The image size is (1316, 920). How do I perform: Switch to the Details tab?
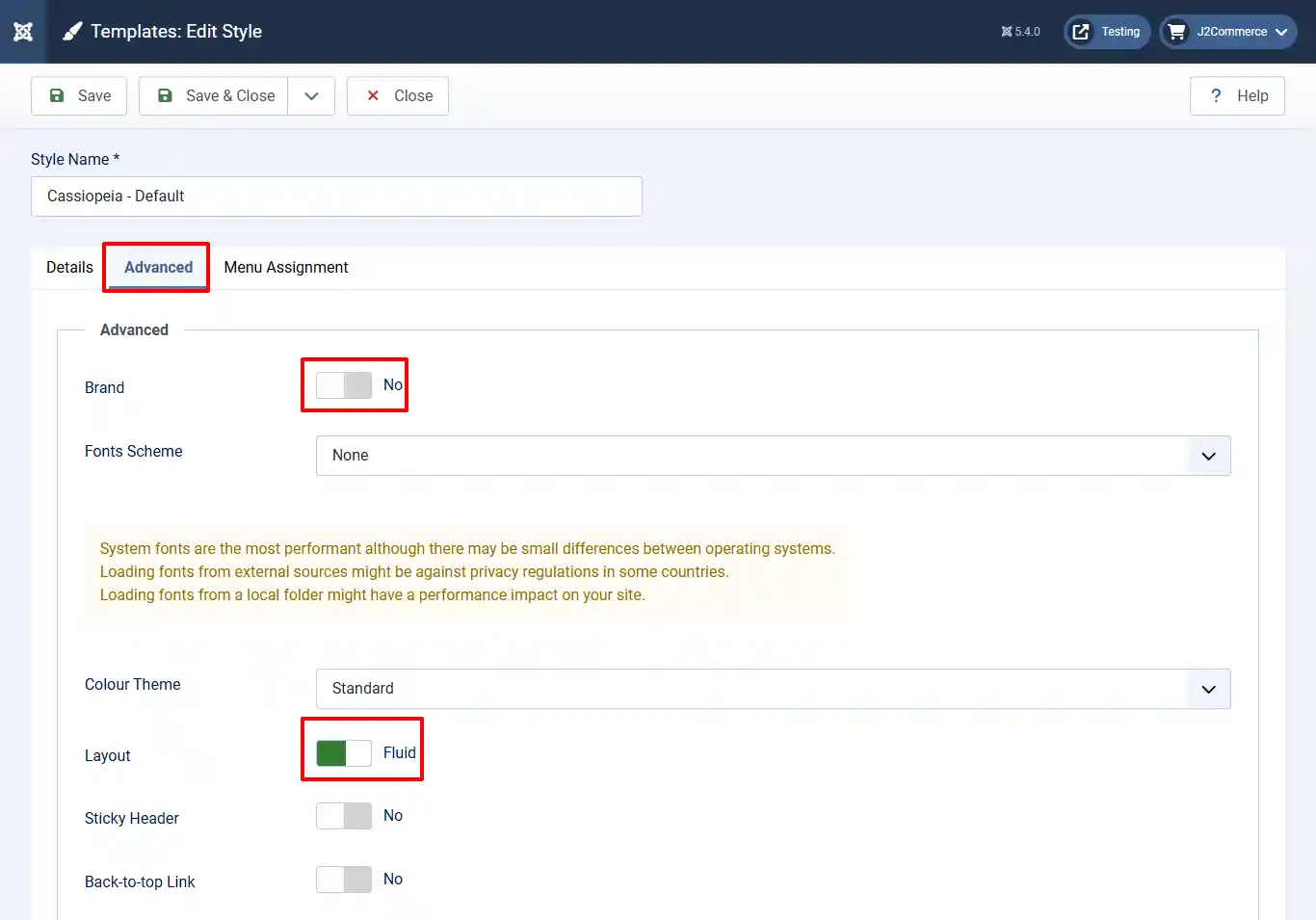[x=69, y=268]
